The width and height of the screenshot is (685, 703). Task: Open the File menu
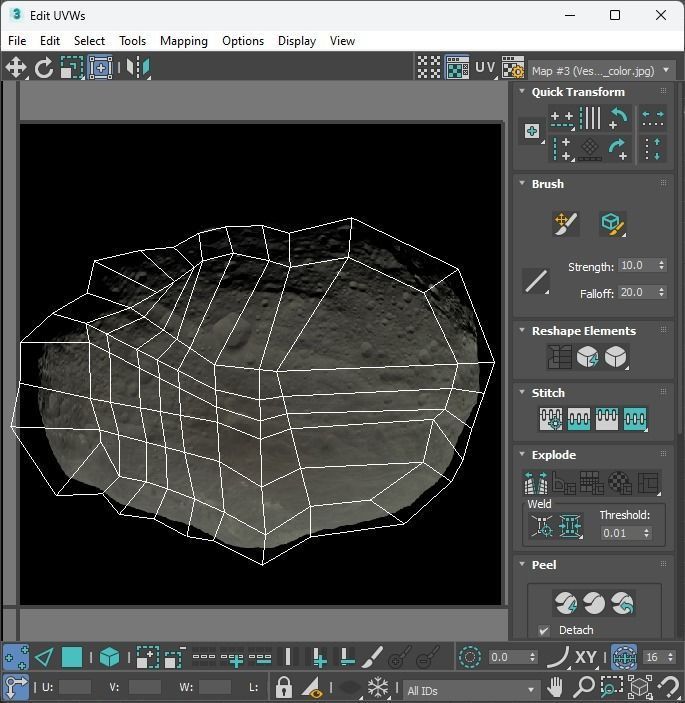[x=17, y=41]
